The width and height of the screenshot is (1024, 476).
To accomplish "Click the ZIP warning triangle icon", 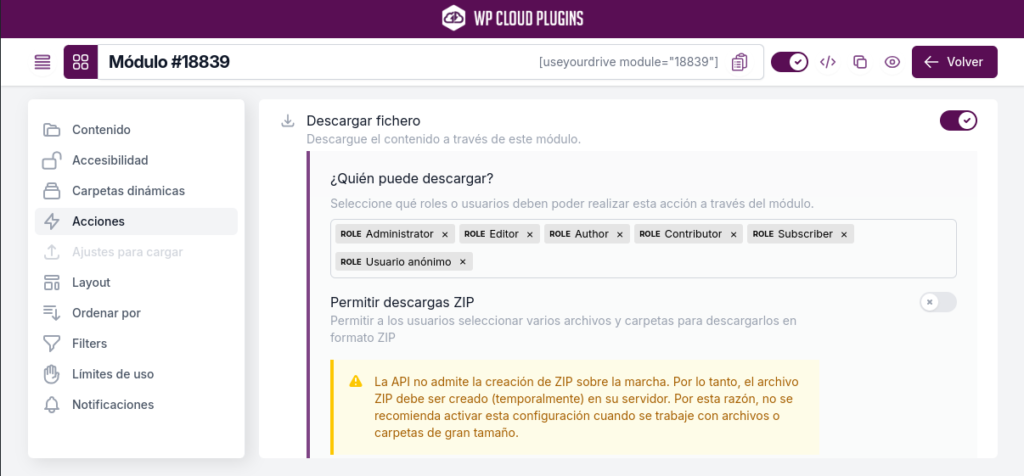I will [x=356, y=381].
